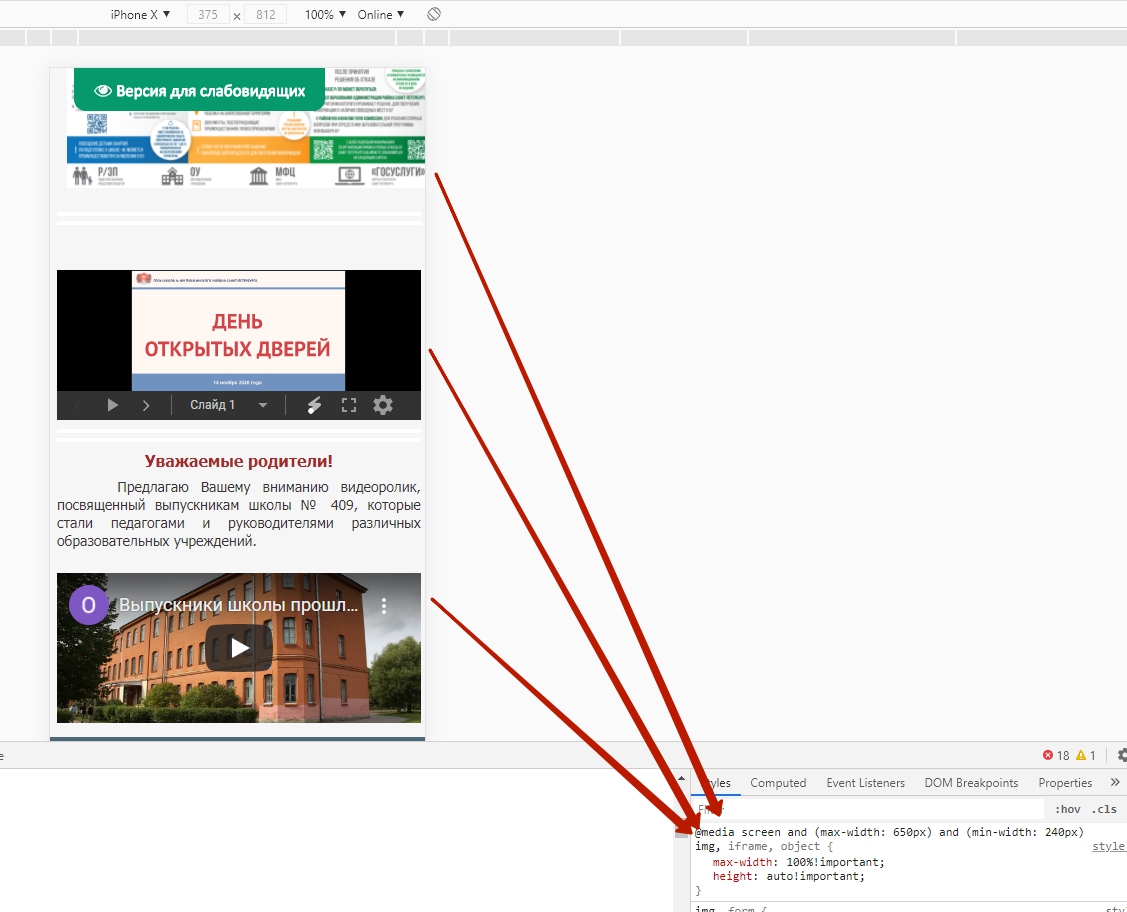Screen dimensions: 1127x912
Task: Open the Online network throttling dropdown
Action: [381, 14]
